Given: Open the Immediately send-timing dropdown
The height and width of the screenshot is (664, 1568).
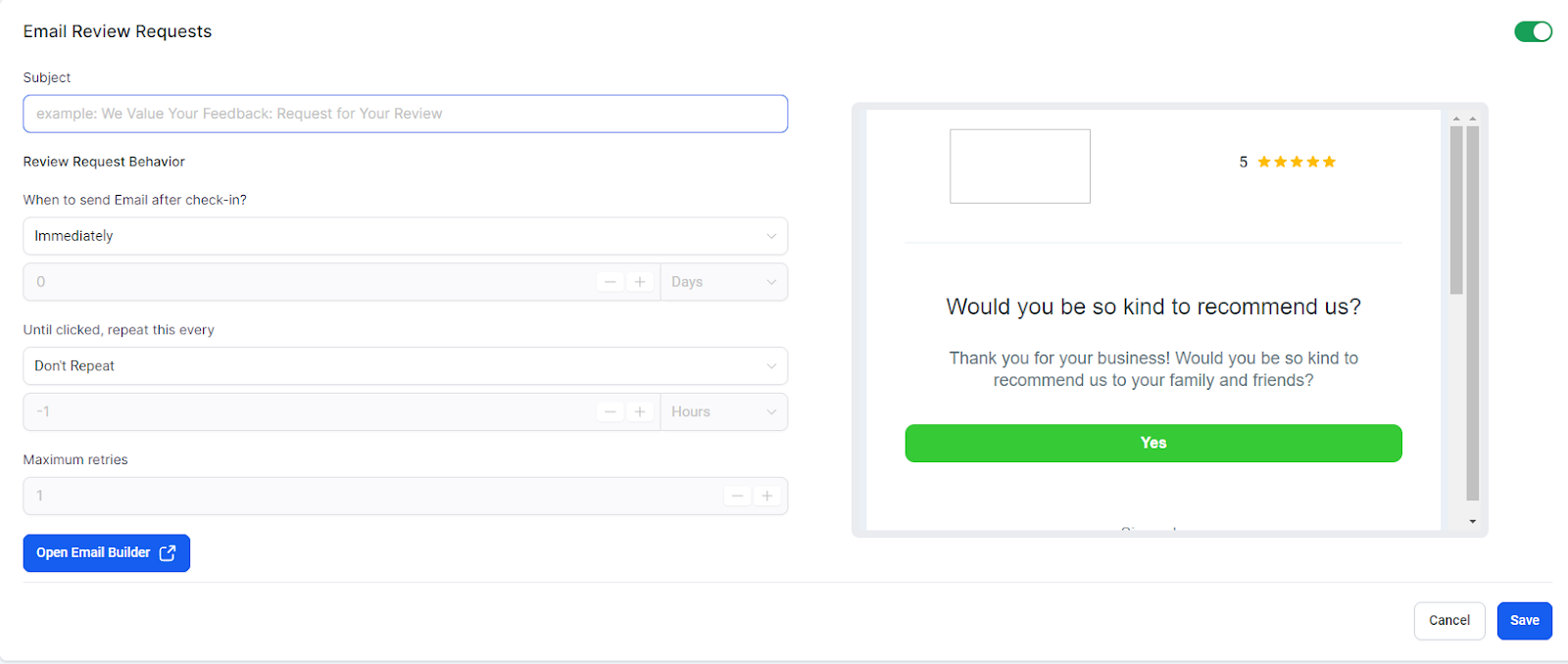Looking at the screenshot, I should point(405,236).
